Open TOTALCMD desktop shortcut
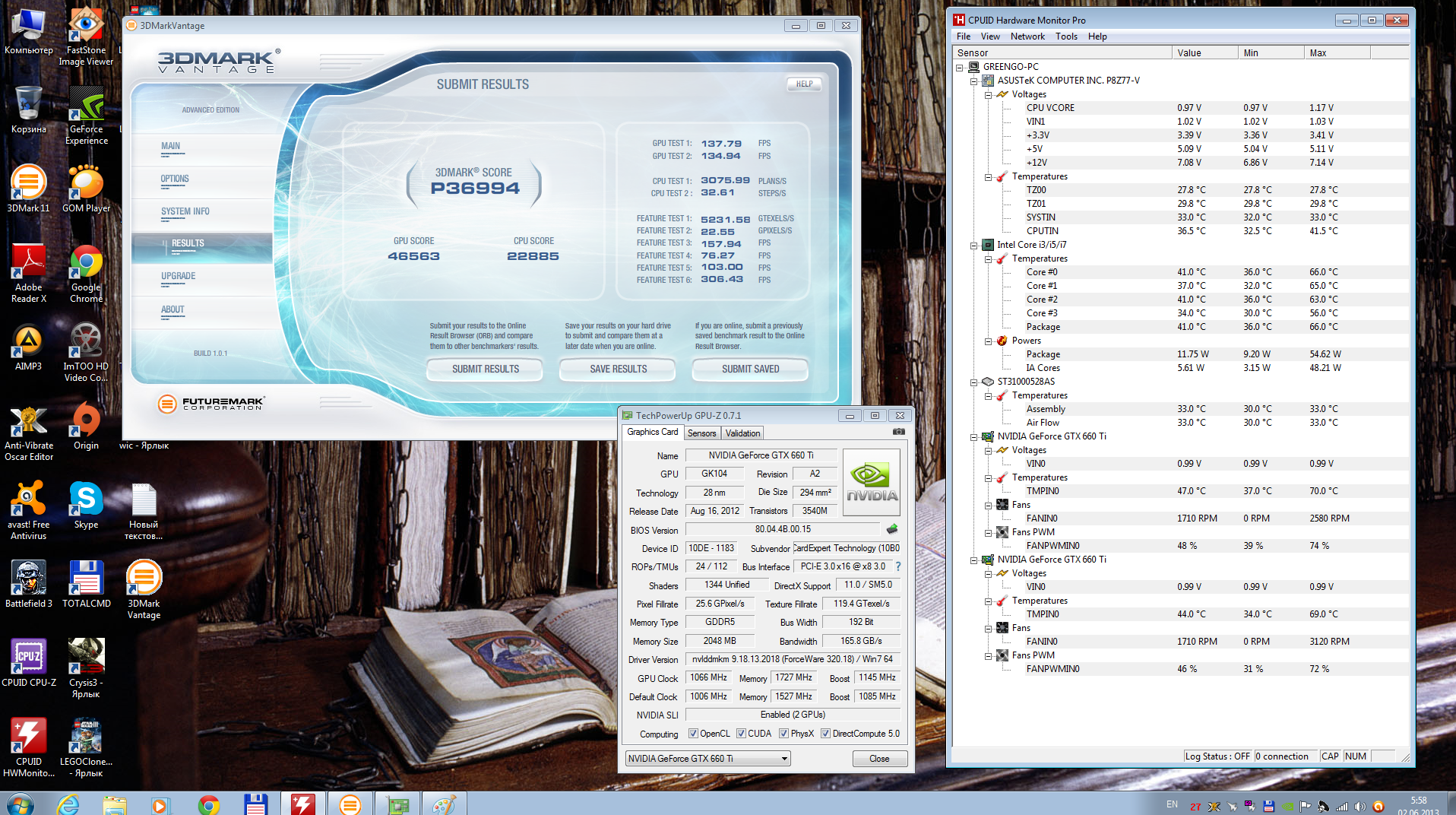The width and height of the screenshot is (1456, 815). pos(86,584)
